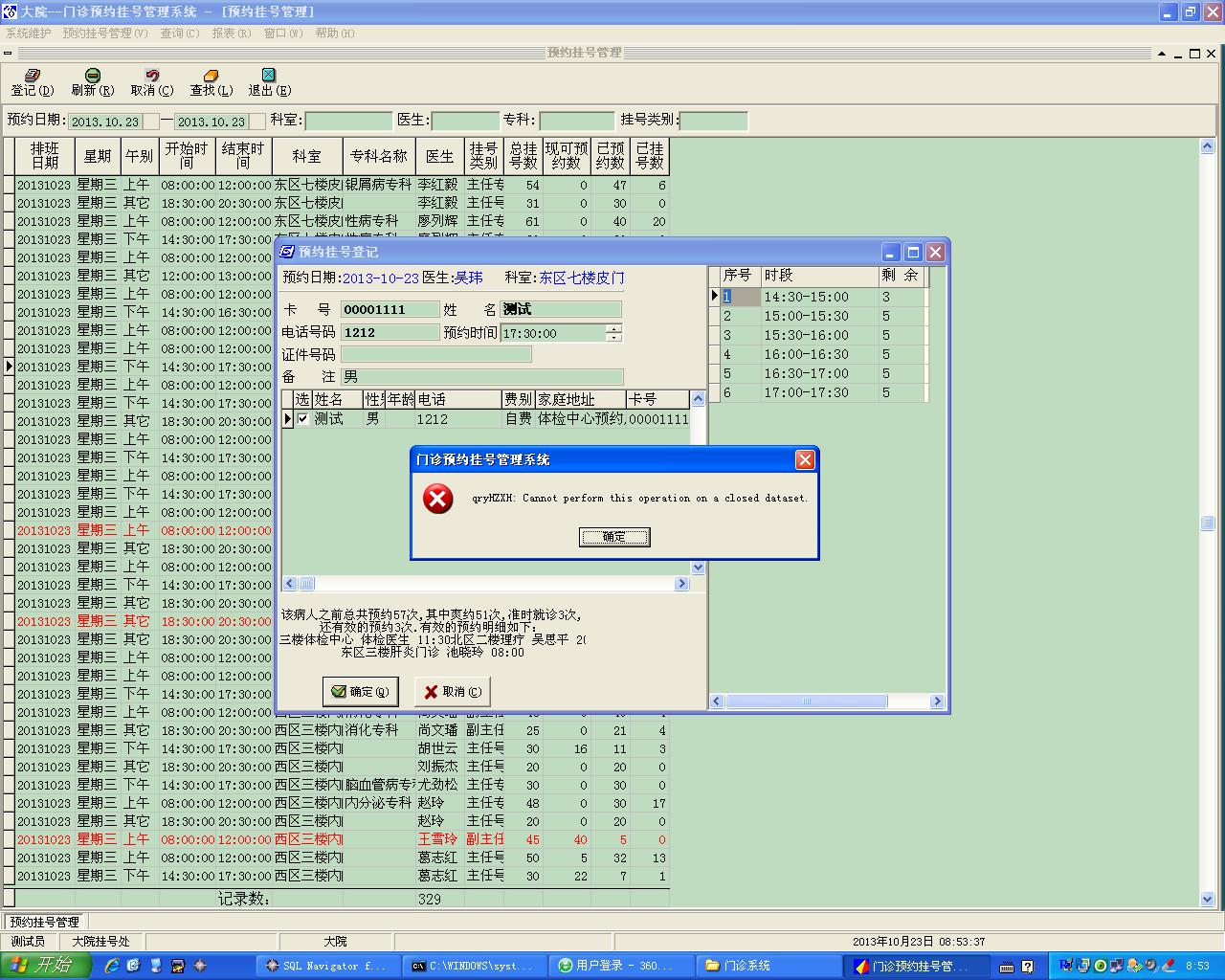The image size is (1225, 980).
Task: Click the 医生 column header in schedule grid
Action: pos(440,156)
